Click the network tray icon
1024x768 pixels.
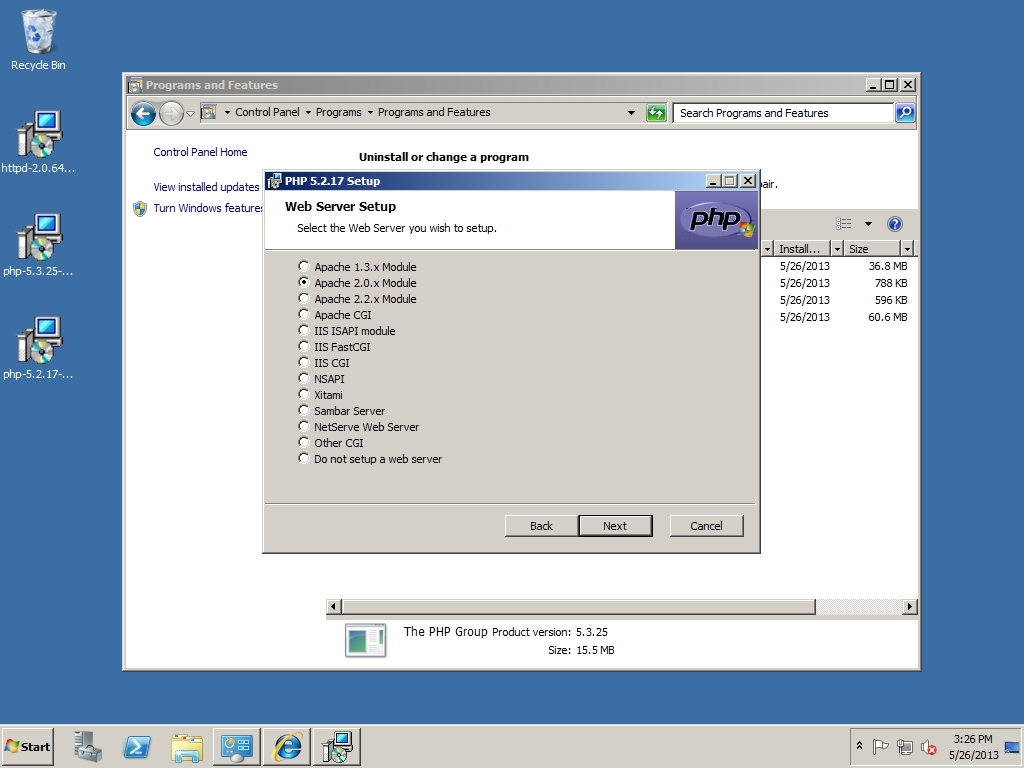pyautogui.click(x=904, y=746)
